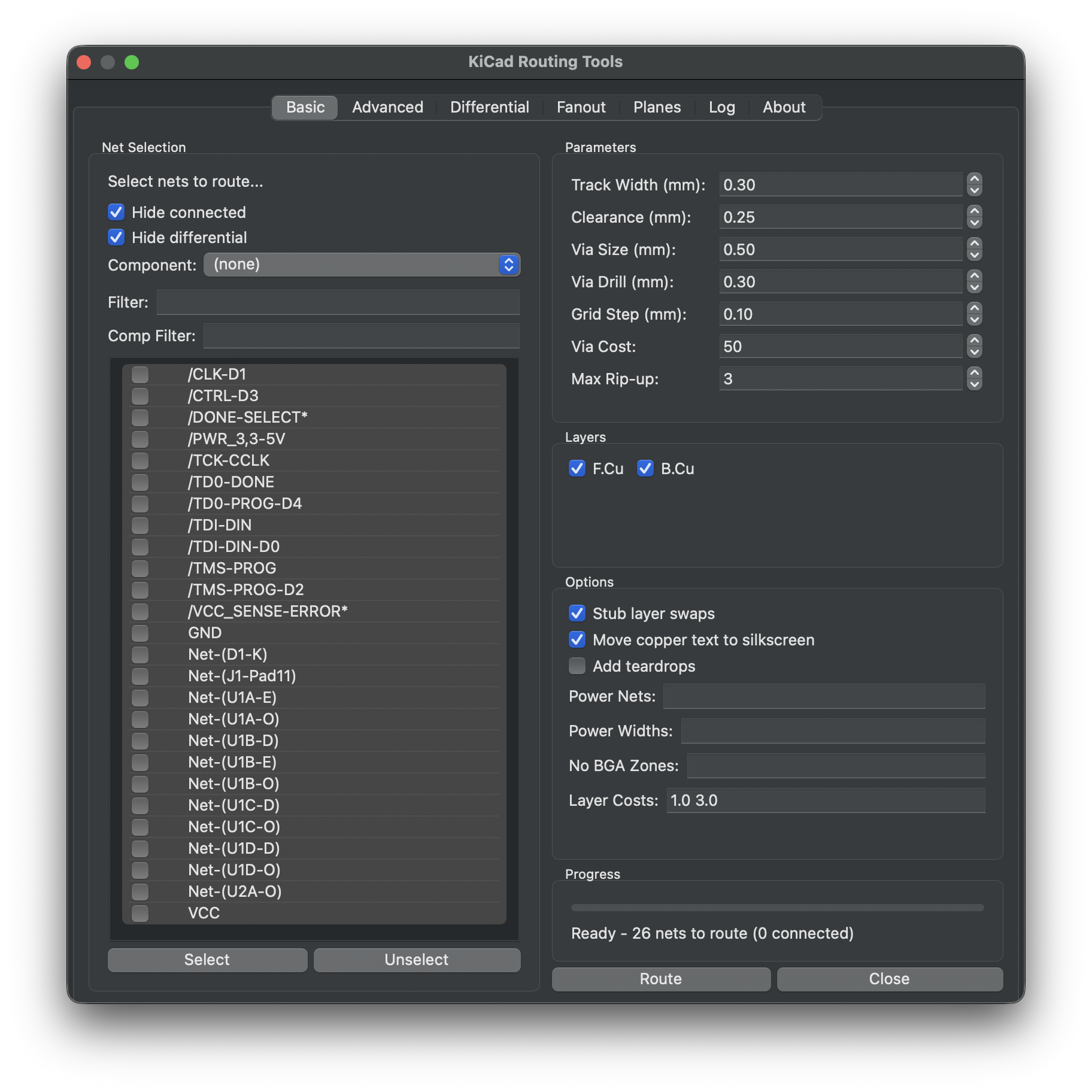The height and width of the screenshot is (1092, 1092).
Task: Open the Fanout tab
Action: point(581,107)
